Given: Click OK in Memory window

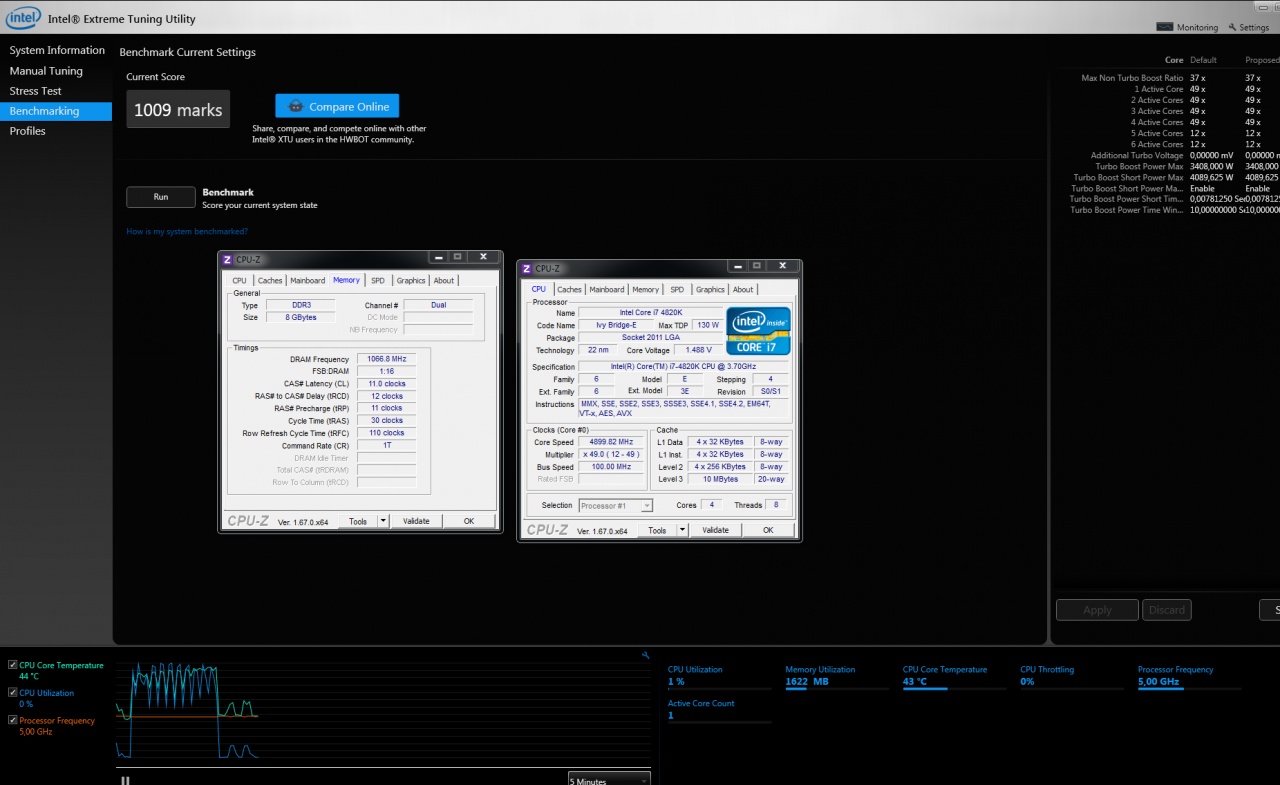Looking at the screenshot, I should pyautogui.click(x=469, y=521).
